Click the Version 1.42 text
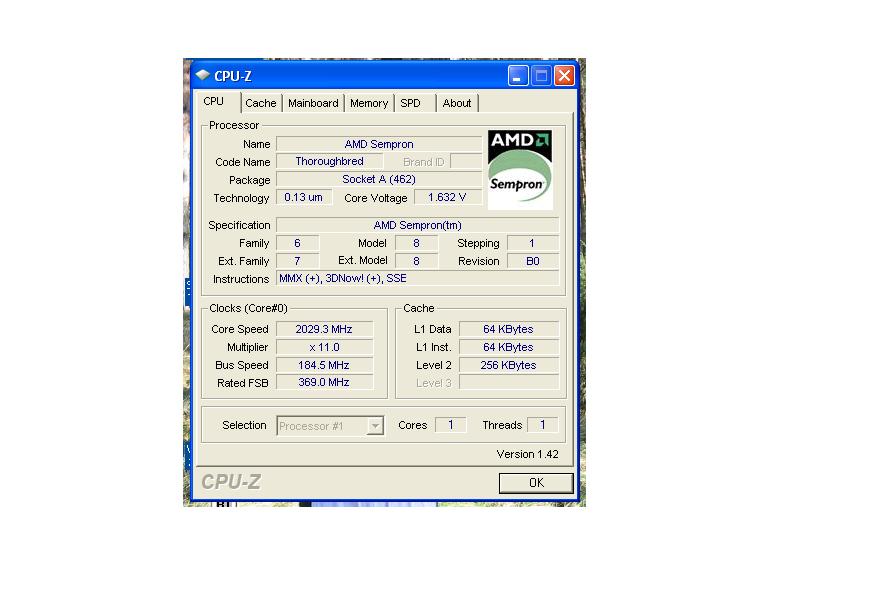The width and height of the screenshot is (894, 591). [x=527, y=454]
